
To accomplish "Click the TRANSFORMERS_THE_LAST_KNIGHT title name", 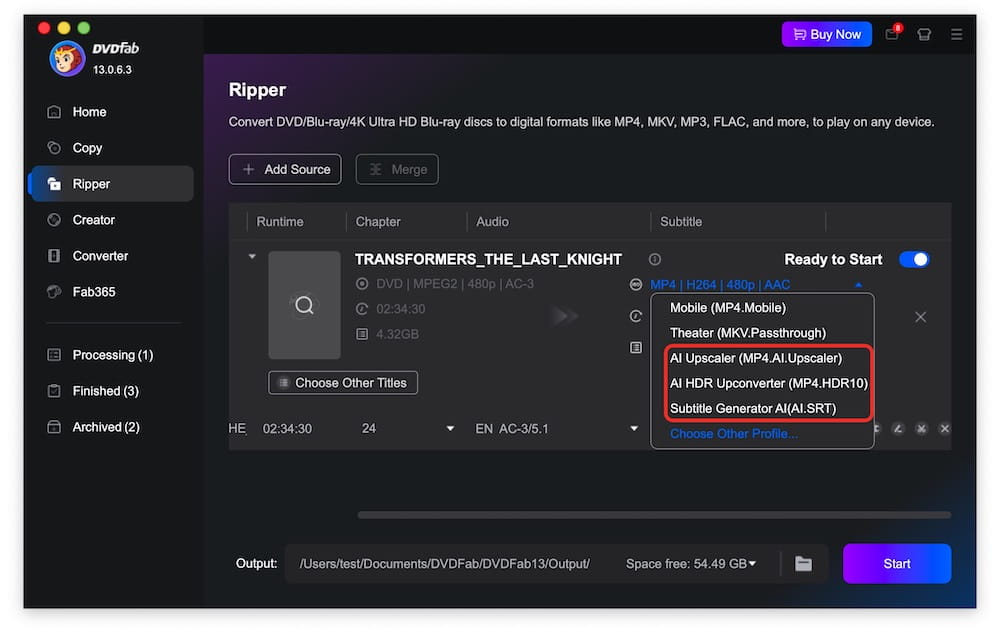I will coord(488,260).
